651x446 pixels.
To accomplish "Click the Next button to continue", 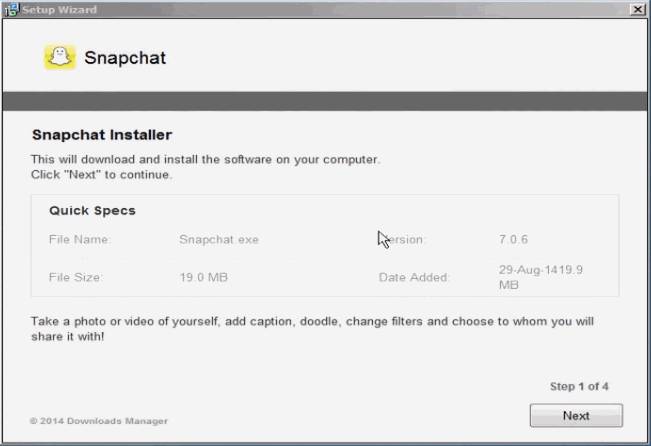I will [x=576, y=415].
